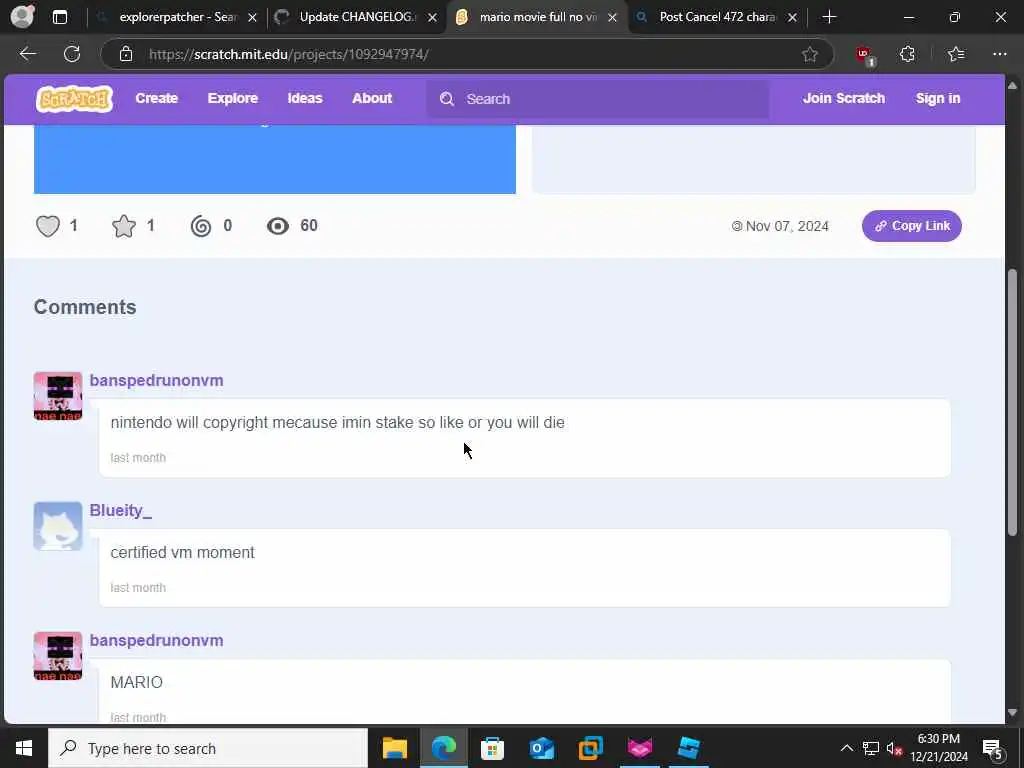The image size is (1024, 768).
Task: Open the Roblox Studio taskbar icon
Action: point(689,748)
